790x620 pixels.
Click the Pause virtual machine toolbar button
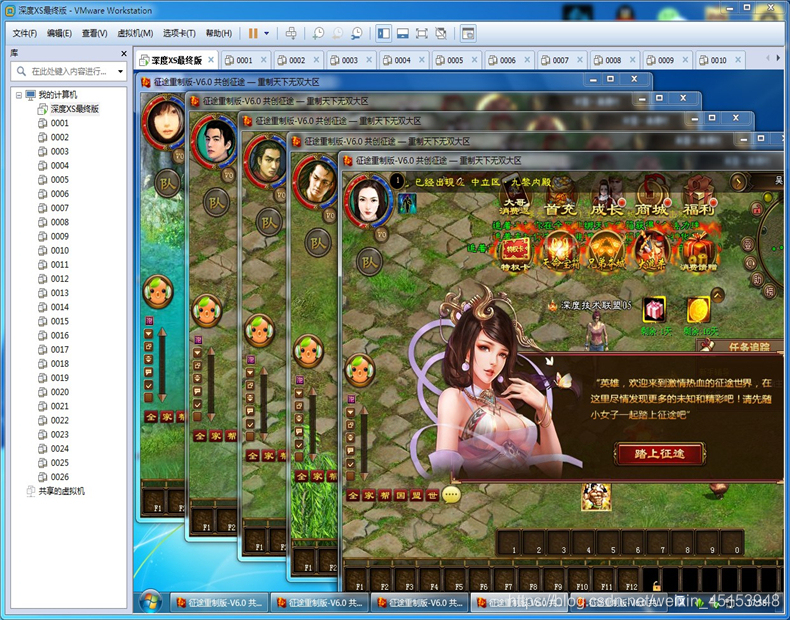click(253, 34)
